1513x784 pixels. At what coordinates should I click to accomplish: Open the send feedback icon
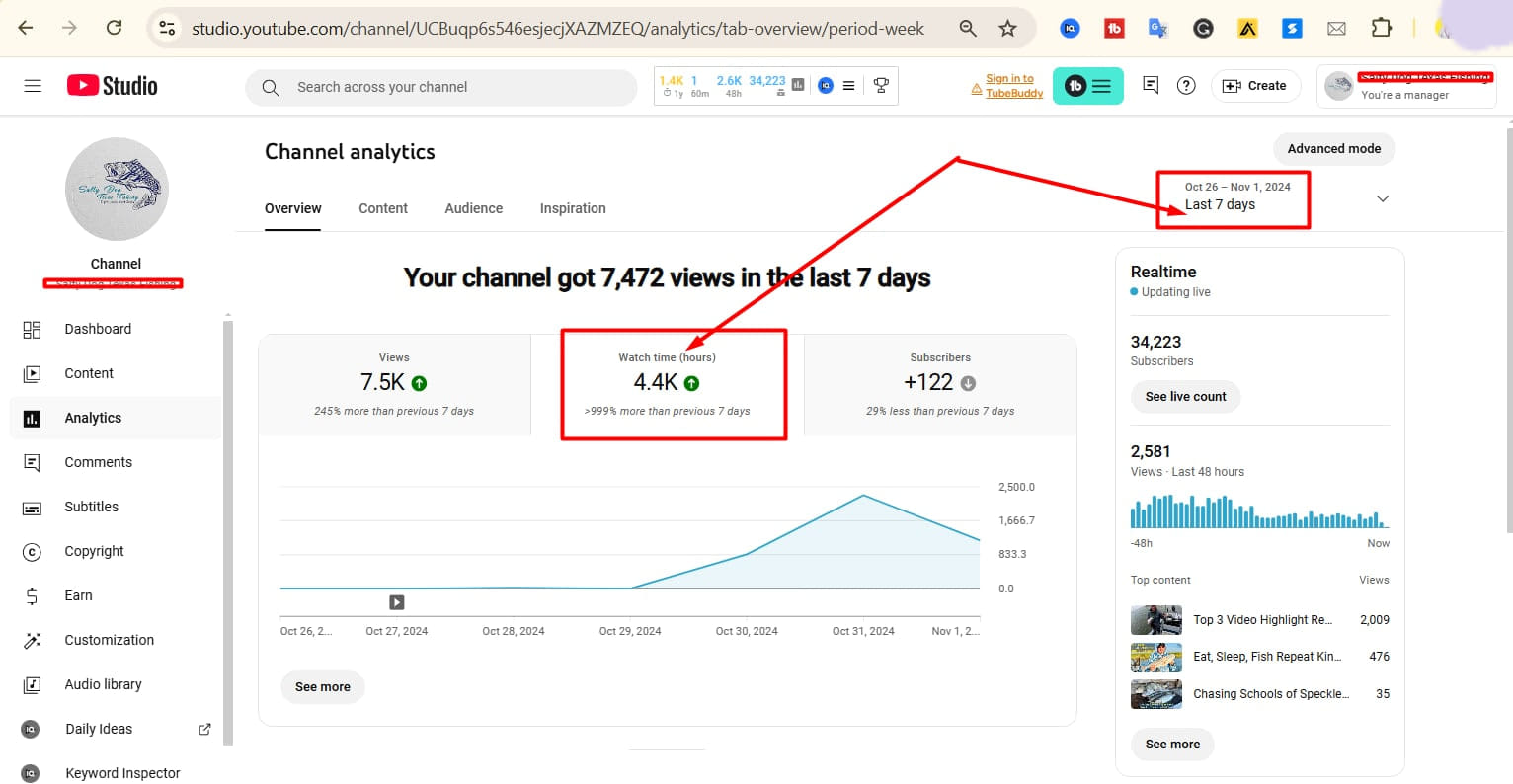[x=1151, y=86]
